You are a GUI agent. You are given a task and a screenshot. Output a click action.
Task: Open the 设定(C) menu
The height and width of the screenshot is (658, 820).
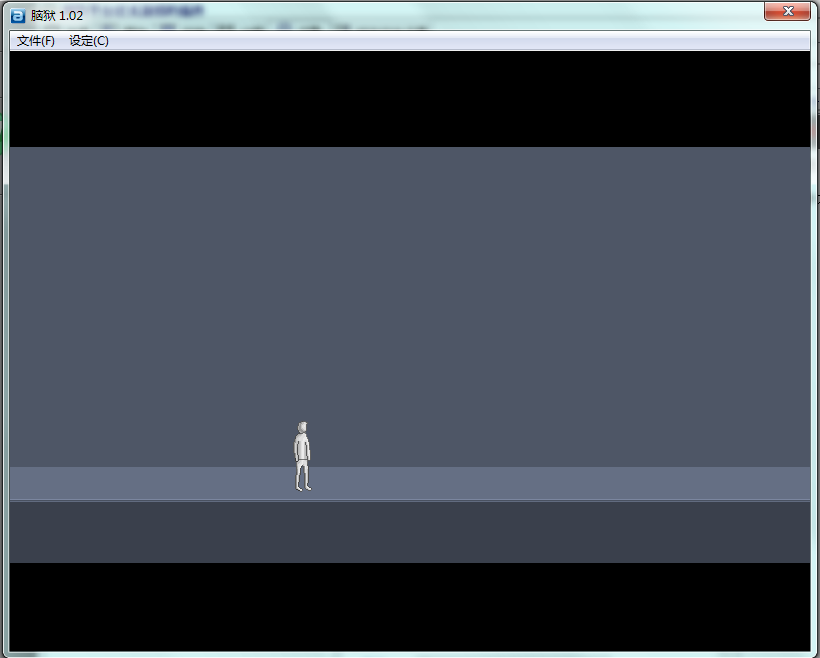(89, 41)
